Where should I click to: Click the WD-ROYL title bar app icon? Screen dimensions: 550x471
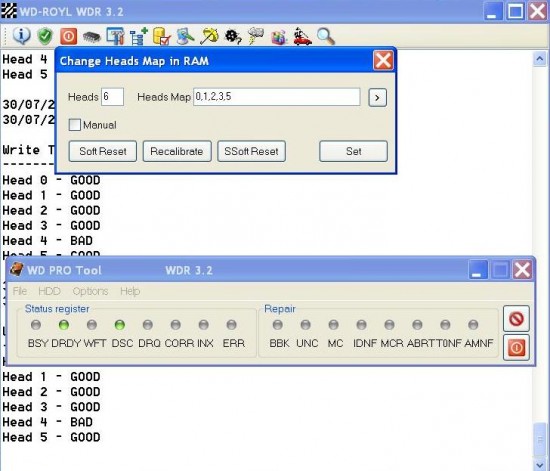(x=8, y=11)
